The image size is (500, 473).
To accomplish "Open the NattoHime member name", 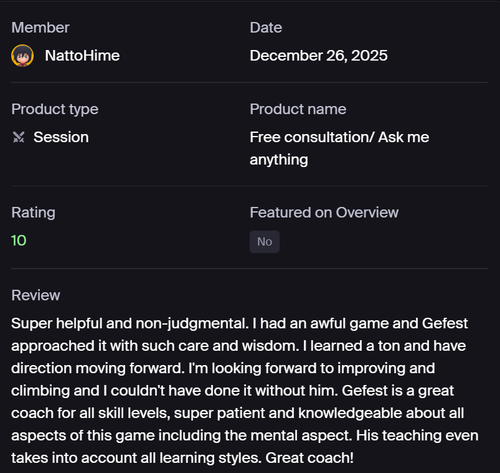I will pyautogui.click(x=82, y=56).
